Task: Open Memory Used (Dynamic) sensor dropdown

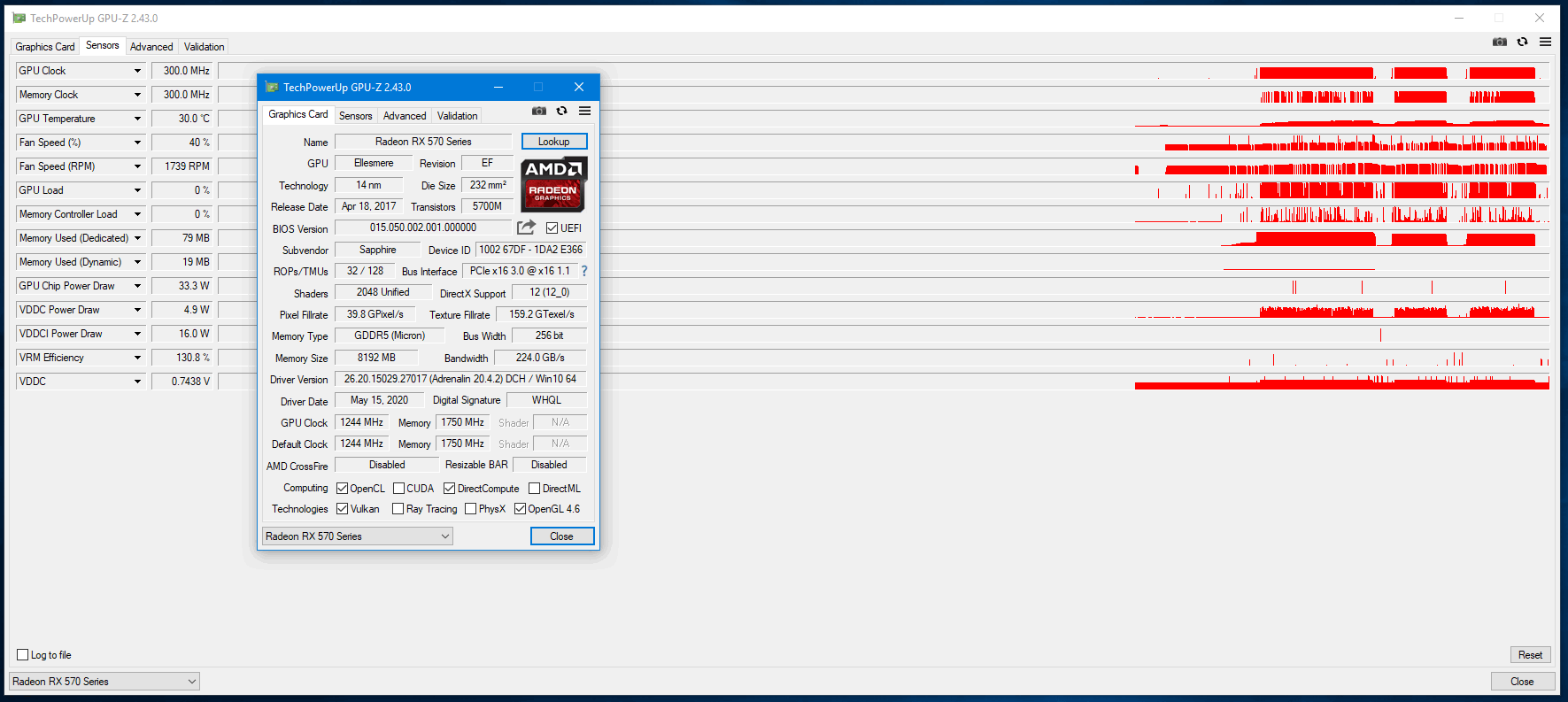Action: click(137, 262)
